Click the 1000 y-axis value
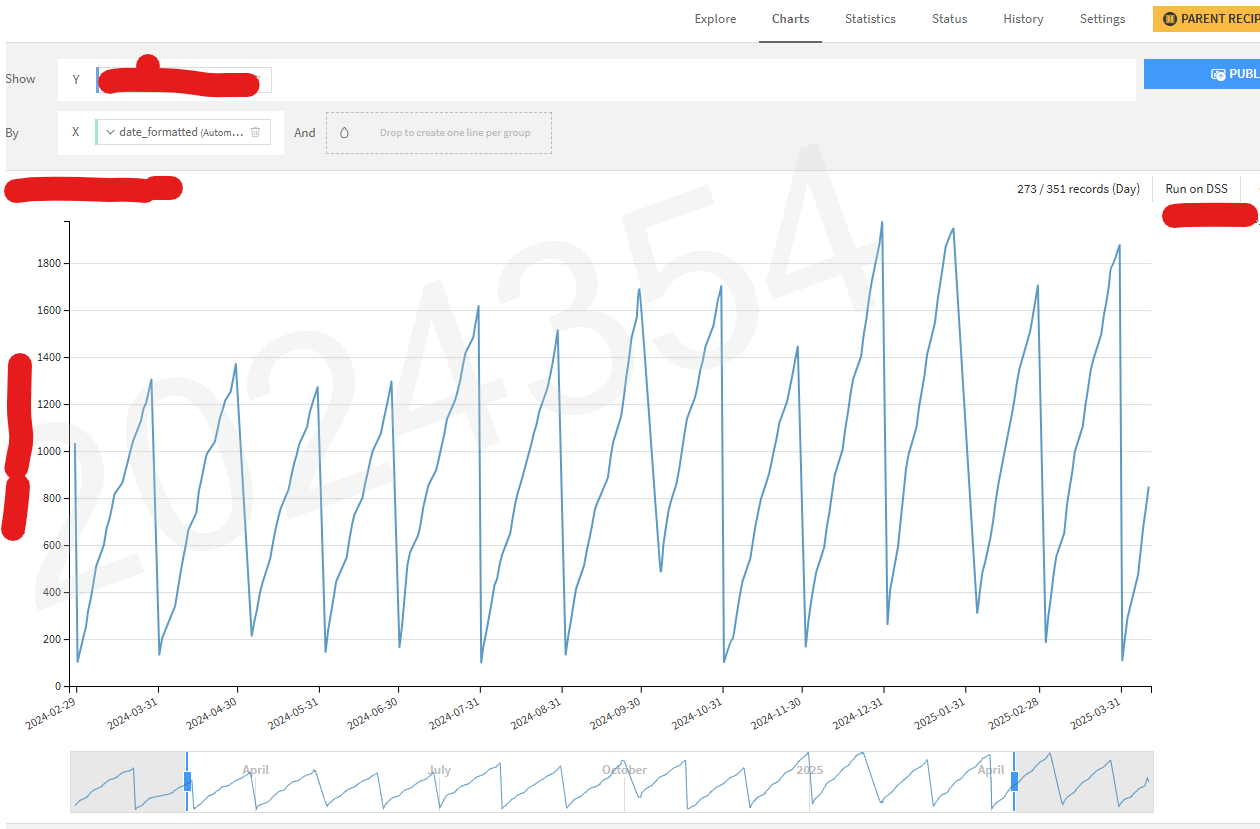Viewport: 1260px width, 829px height. coord(50,452)
